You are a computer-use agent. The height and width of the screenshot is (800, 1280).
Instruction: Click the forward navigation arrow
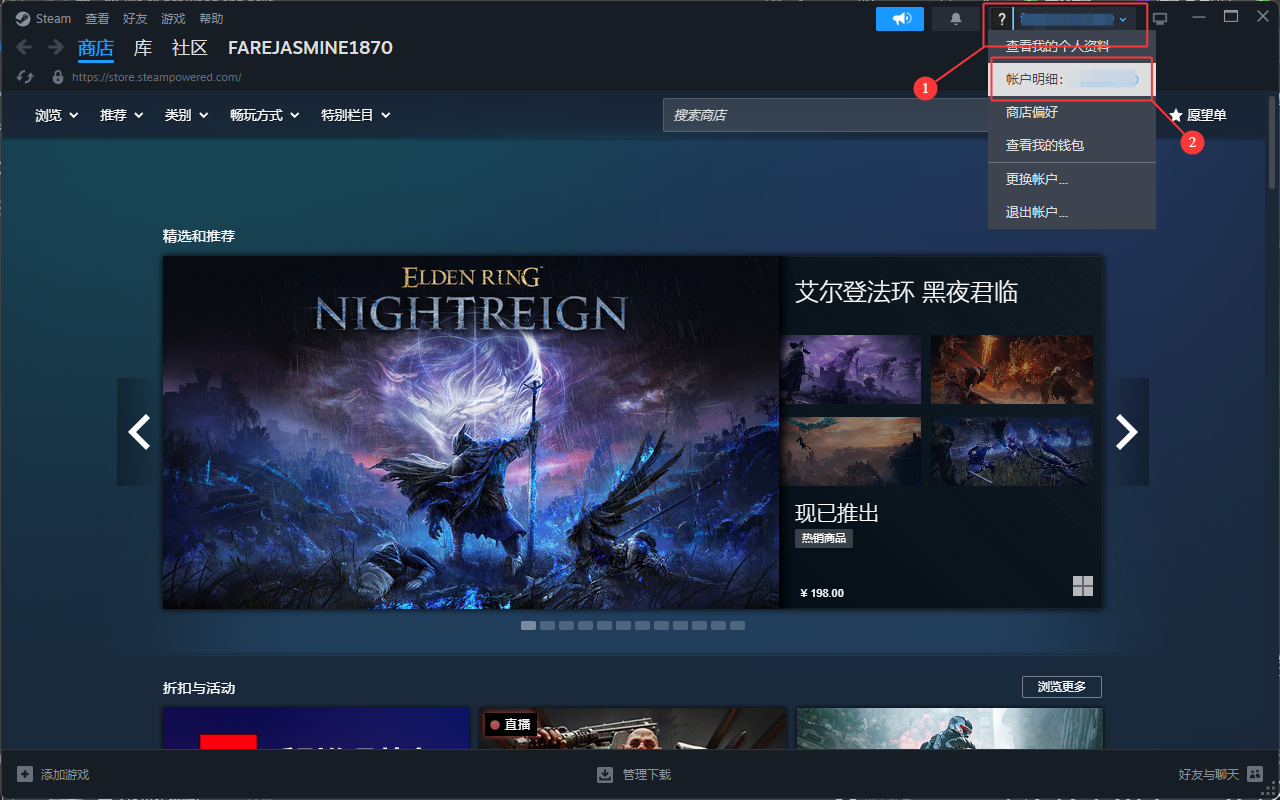[x=56, y=48]
